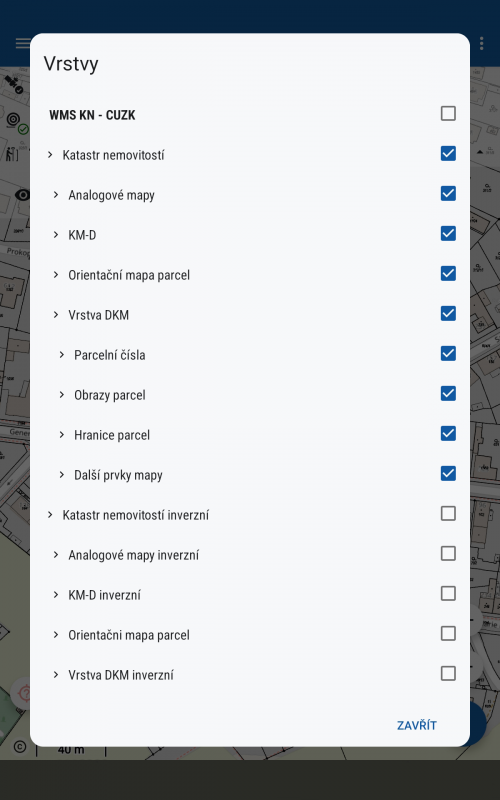Enable Vrstva DKM inverzní checkbox
500x800 pixels.
pos(448,673)
